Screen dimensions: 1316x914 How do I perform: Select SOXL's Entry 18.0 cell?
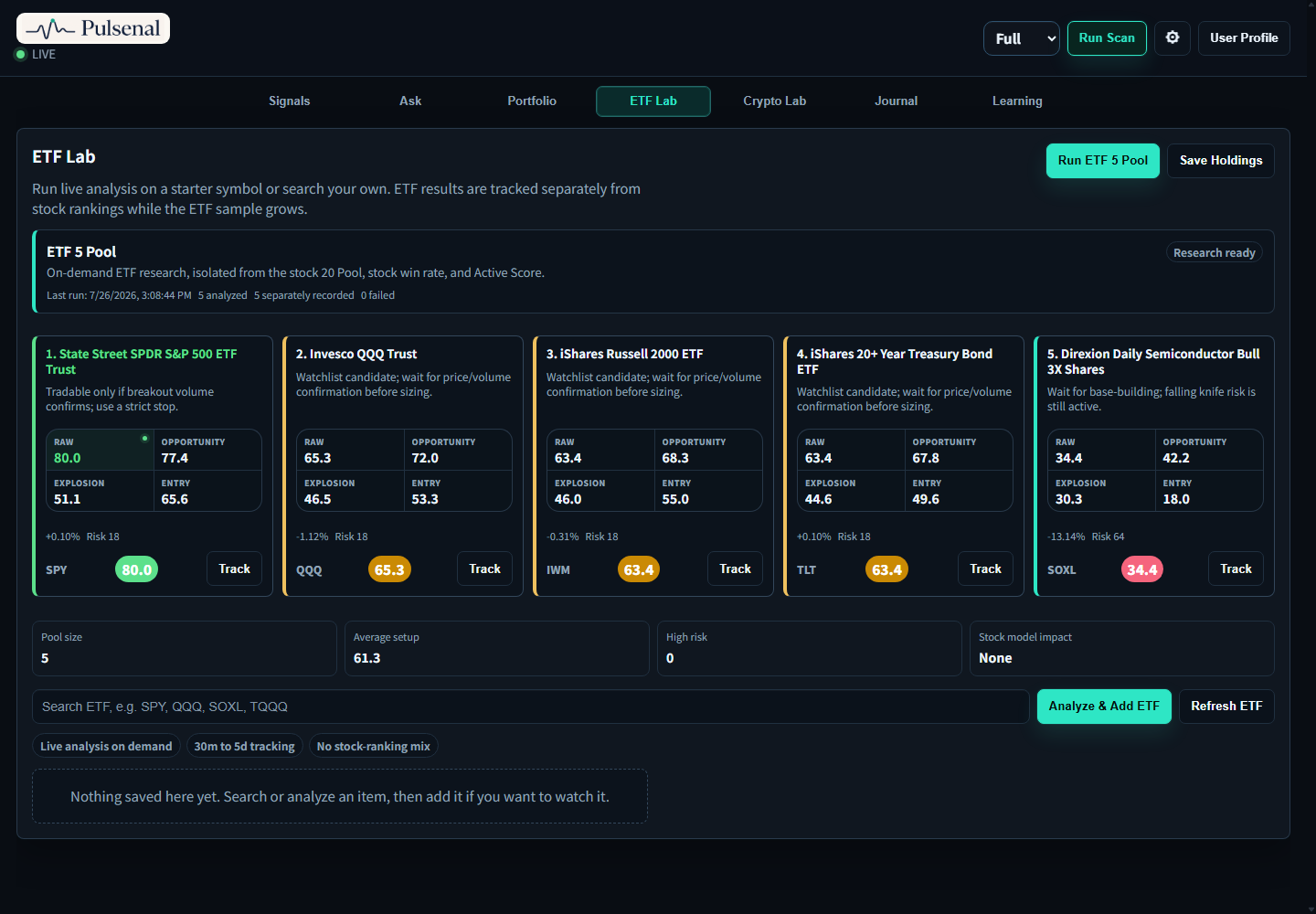click(x=1209, y=491)
